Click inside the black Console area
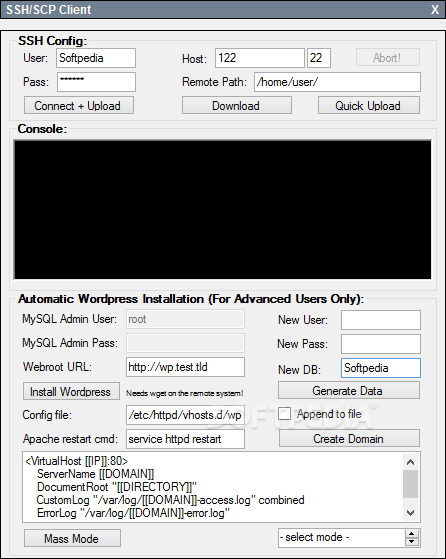The height and width of the screenshot is (559, 446). 222,210
